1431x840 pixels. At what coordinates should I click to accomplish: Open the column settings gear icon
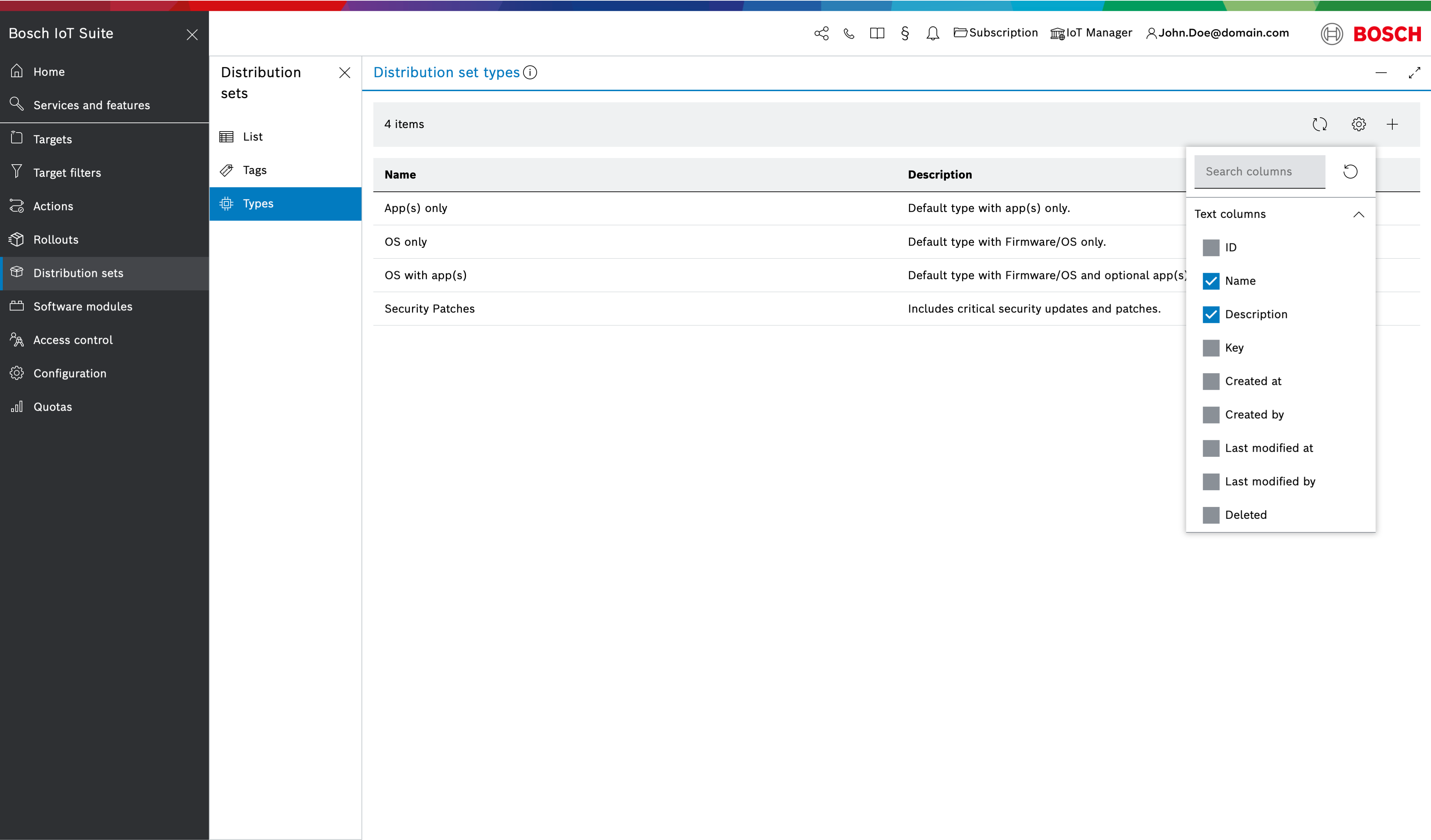coord(1358,124)
